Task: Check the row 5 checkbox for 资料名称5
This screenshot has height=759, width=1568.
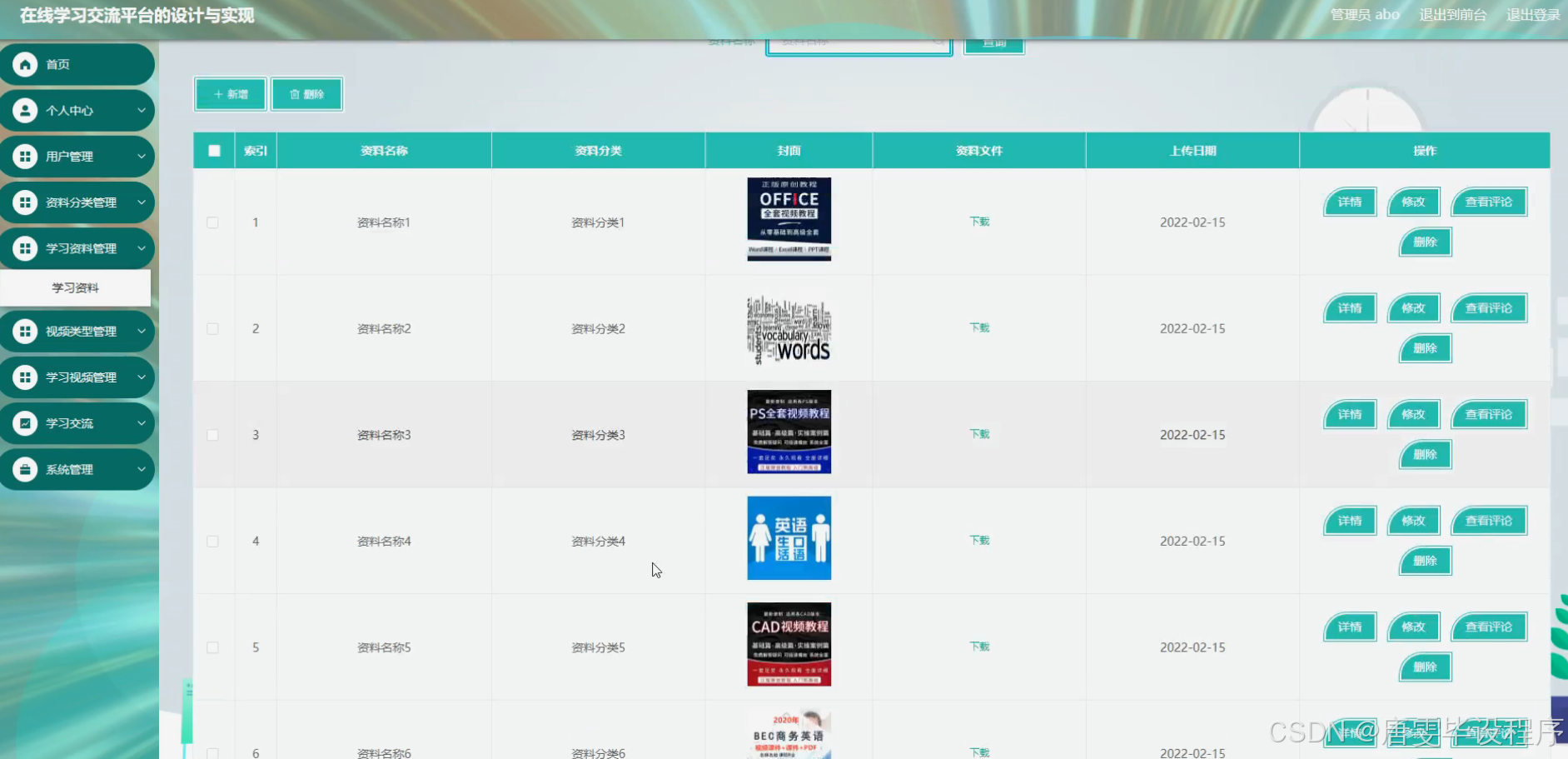Action: (212, 647)
